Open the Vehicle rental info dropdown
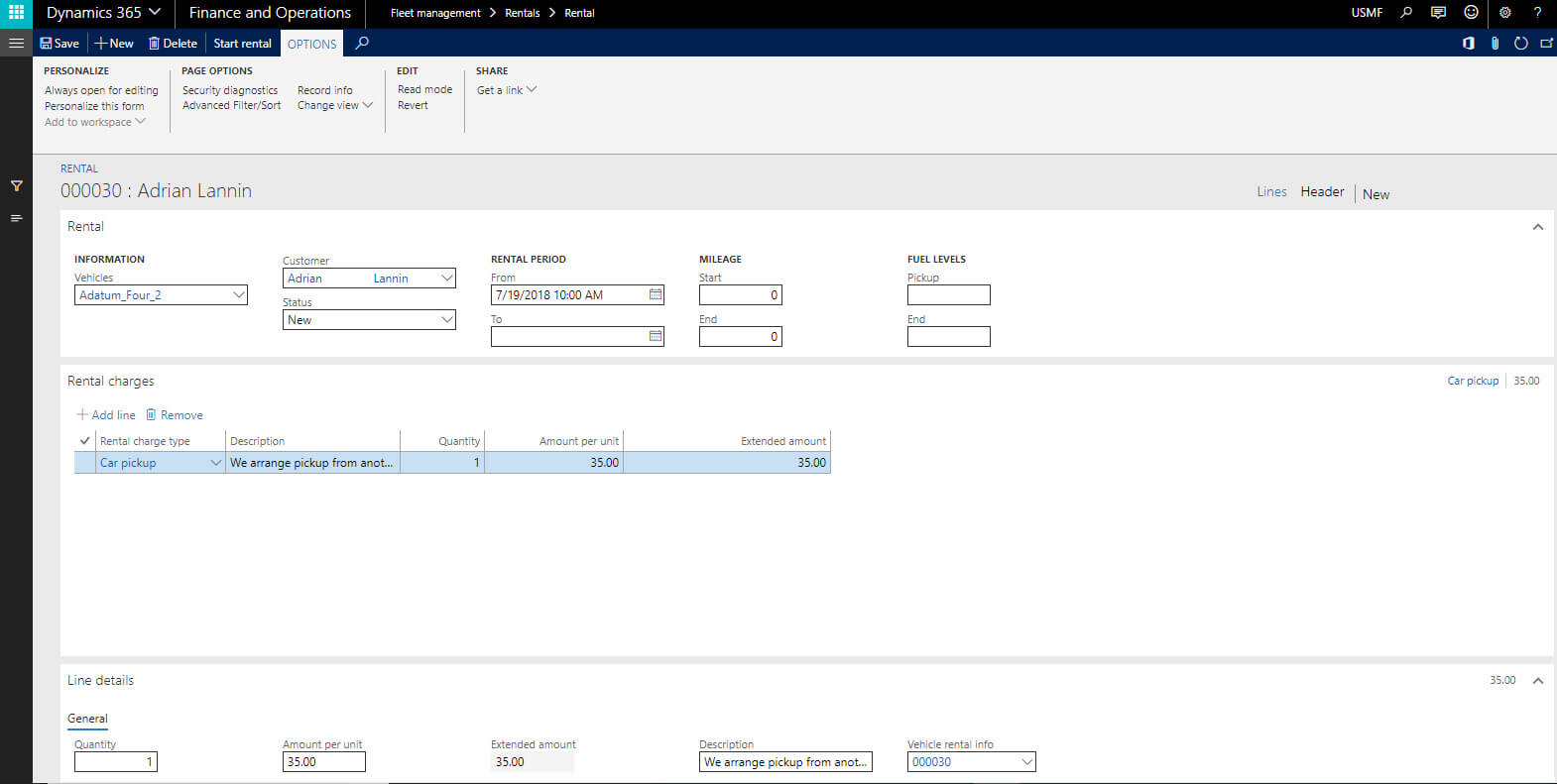The height and width of the screenshot is (784, 1557). (1026, 762)
